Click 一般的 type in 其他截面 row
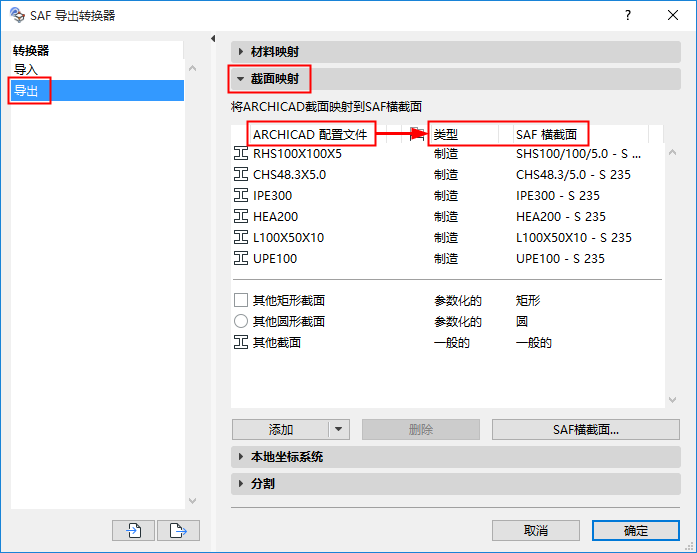The height and width of the screenshot is (553, 697). 452,342
